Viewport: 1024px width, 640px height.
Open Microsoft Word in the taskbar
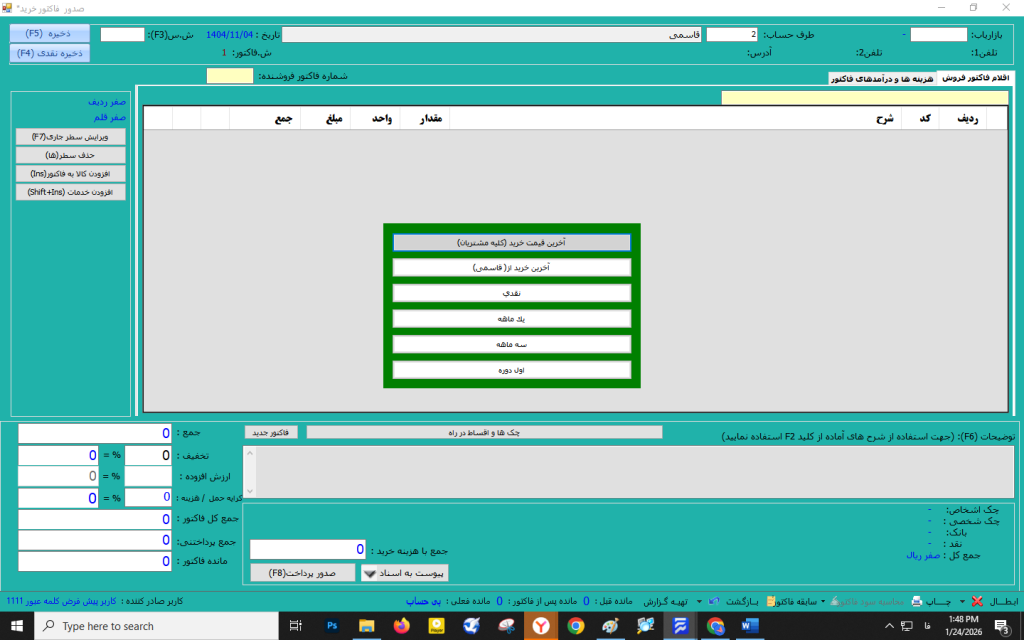point(750,626)
